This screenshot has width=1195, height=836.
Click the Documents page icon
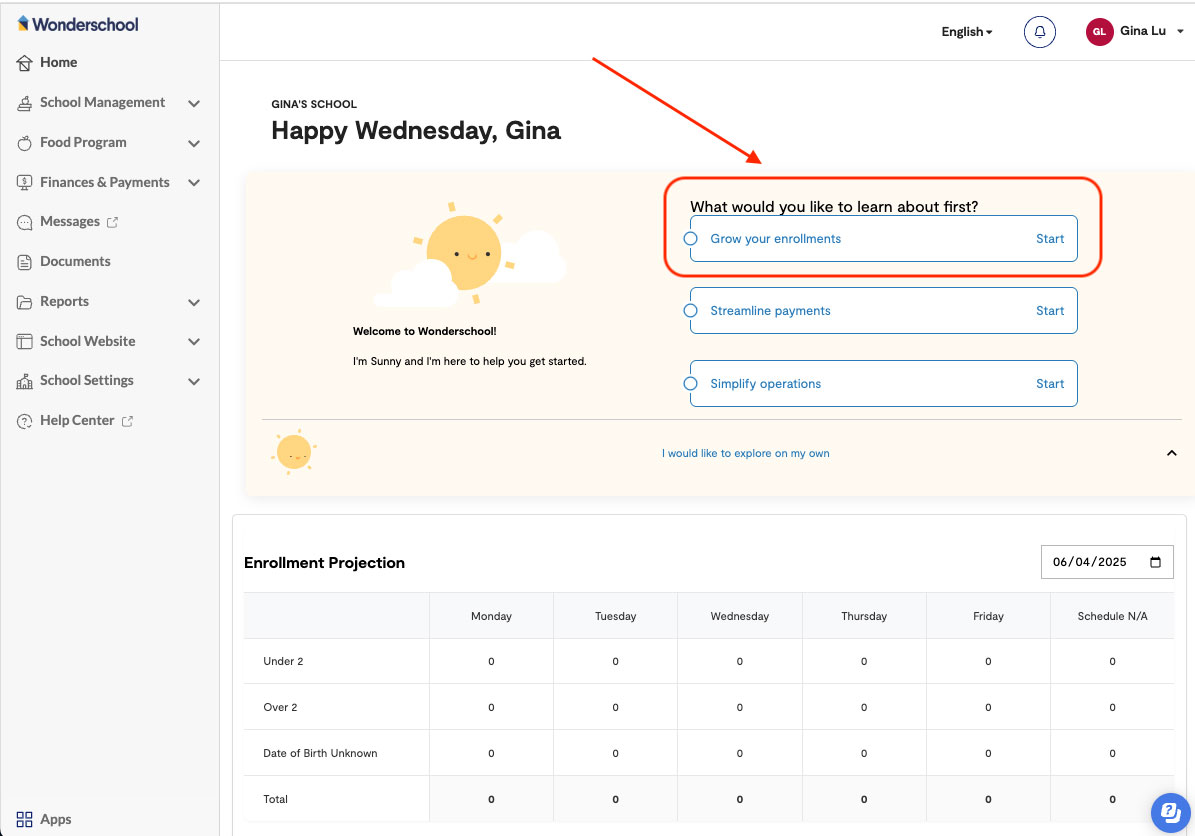[25, 262]
